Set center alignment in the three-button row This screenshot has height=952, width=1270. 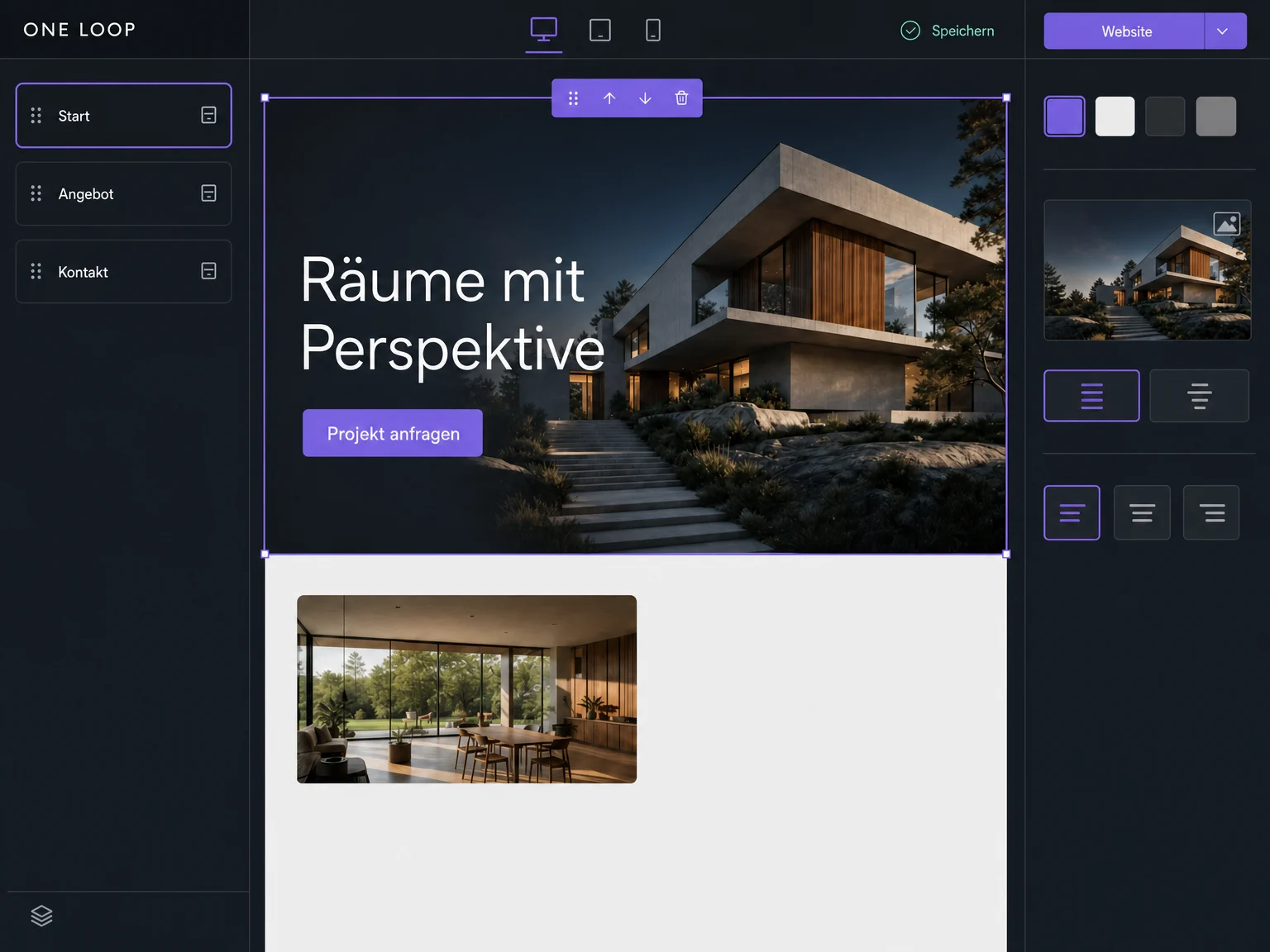click(1142, 513)
